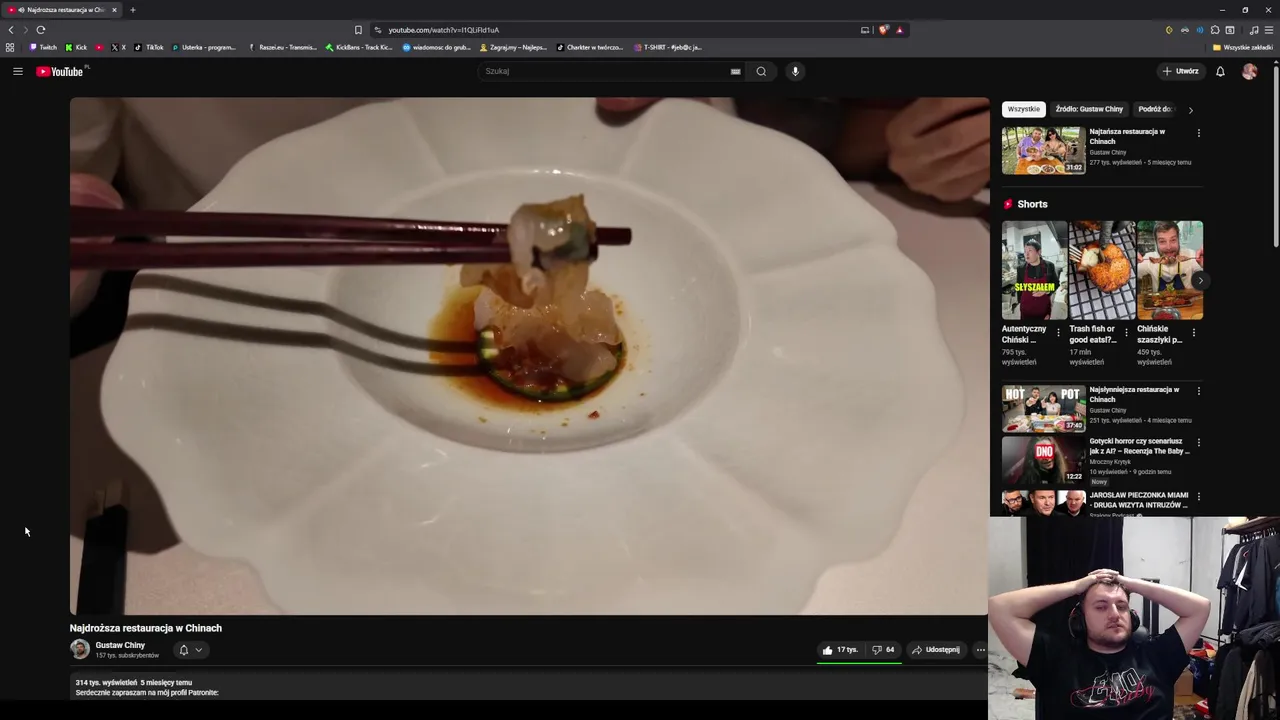The width and height of the screenshot is (1280, 720).
Task: Open the account avatar menu
Action: [1249, 71]
